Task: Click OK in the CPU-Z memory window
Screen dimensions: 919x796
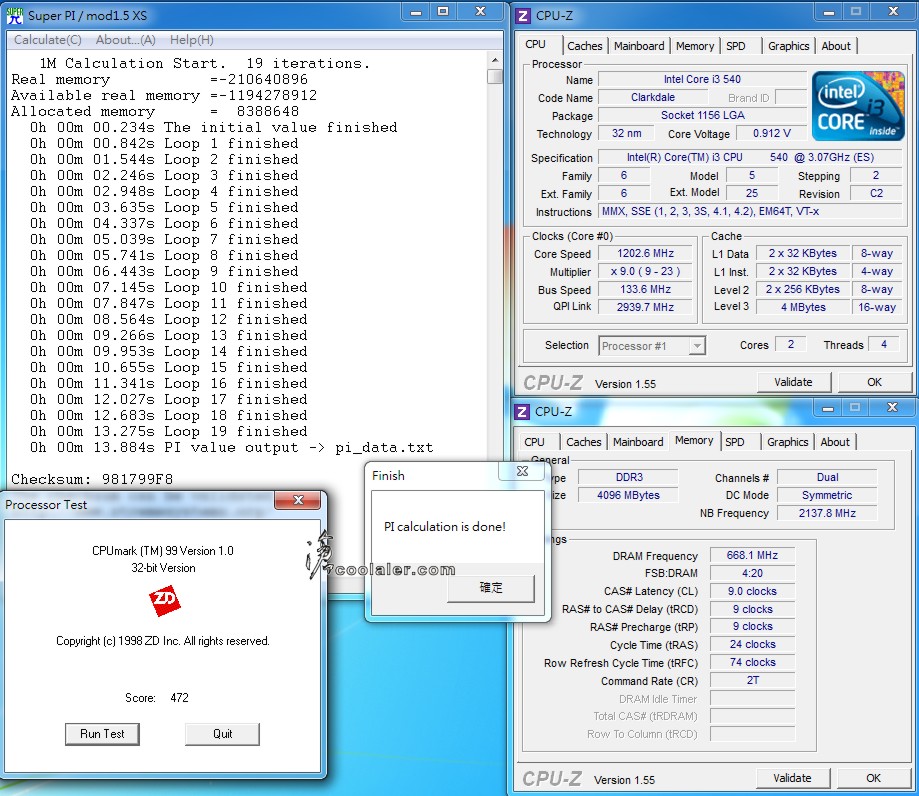Action: pyautogui.click(x=873, y=778)
